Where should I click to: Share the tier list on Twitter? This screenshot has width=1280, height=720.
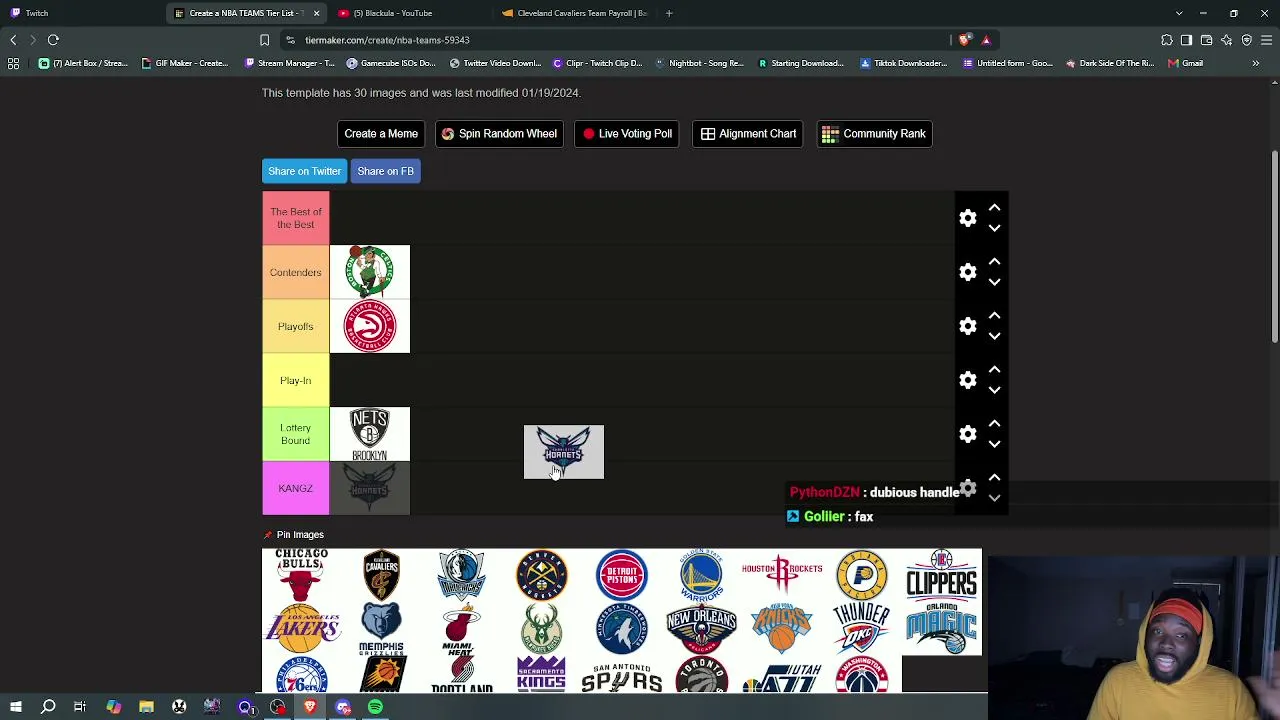click(x=304, y=171)
